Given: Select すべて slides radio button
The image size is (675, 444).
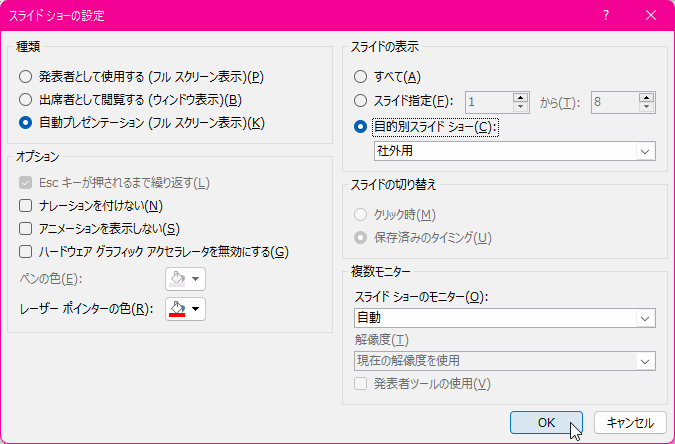Looking at the screenshot, I should coord(361,77).
